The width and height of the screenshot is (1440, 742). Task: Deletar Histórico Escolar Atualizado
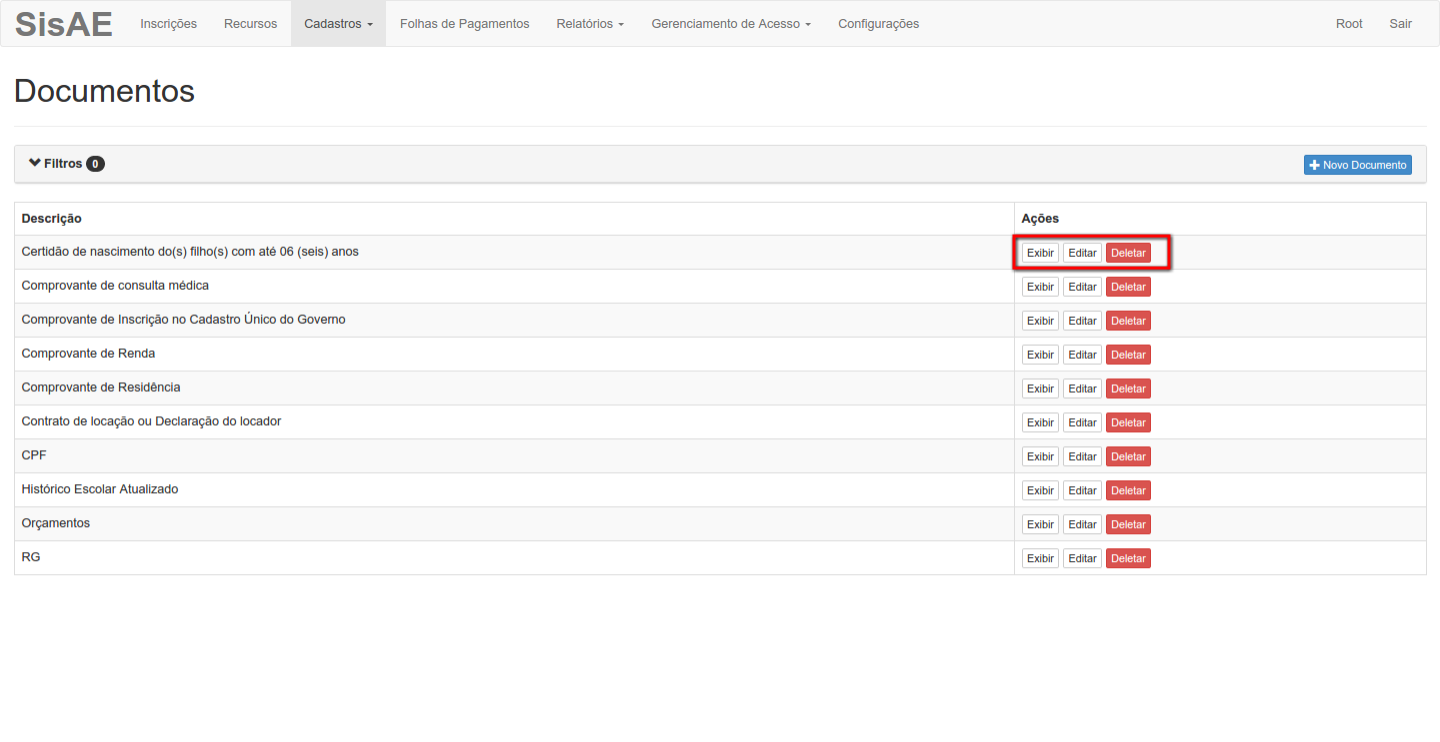pyautogui.click(x=1128, y=491)
